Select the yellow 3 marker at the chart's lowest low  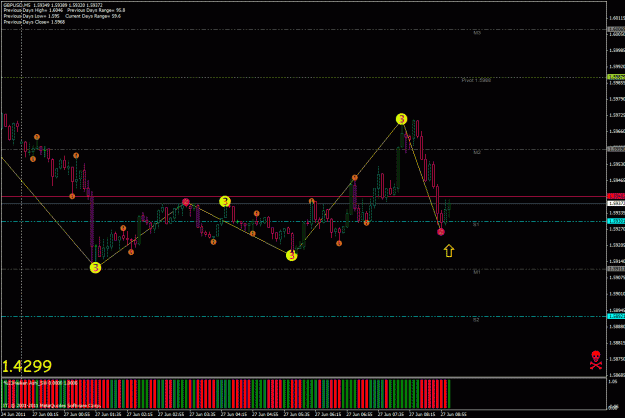95,268
